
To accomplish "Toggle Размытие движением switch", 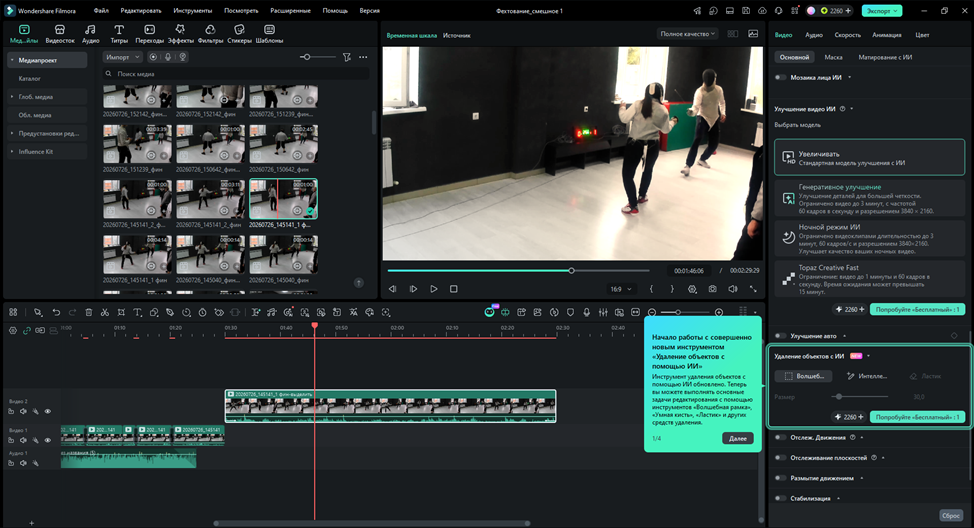I will [x=780, y=478].
